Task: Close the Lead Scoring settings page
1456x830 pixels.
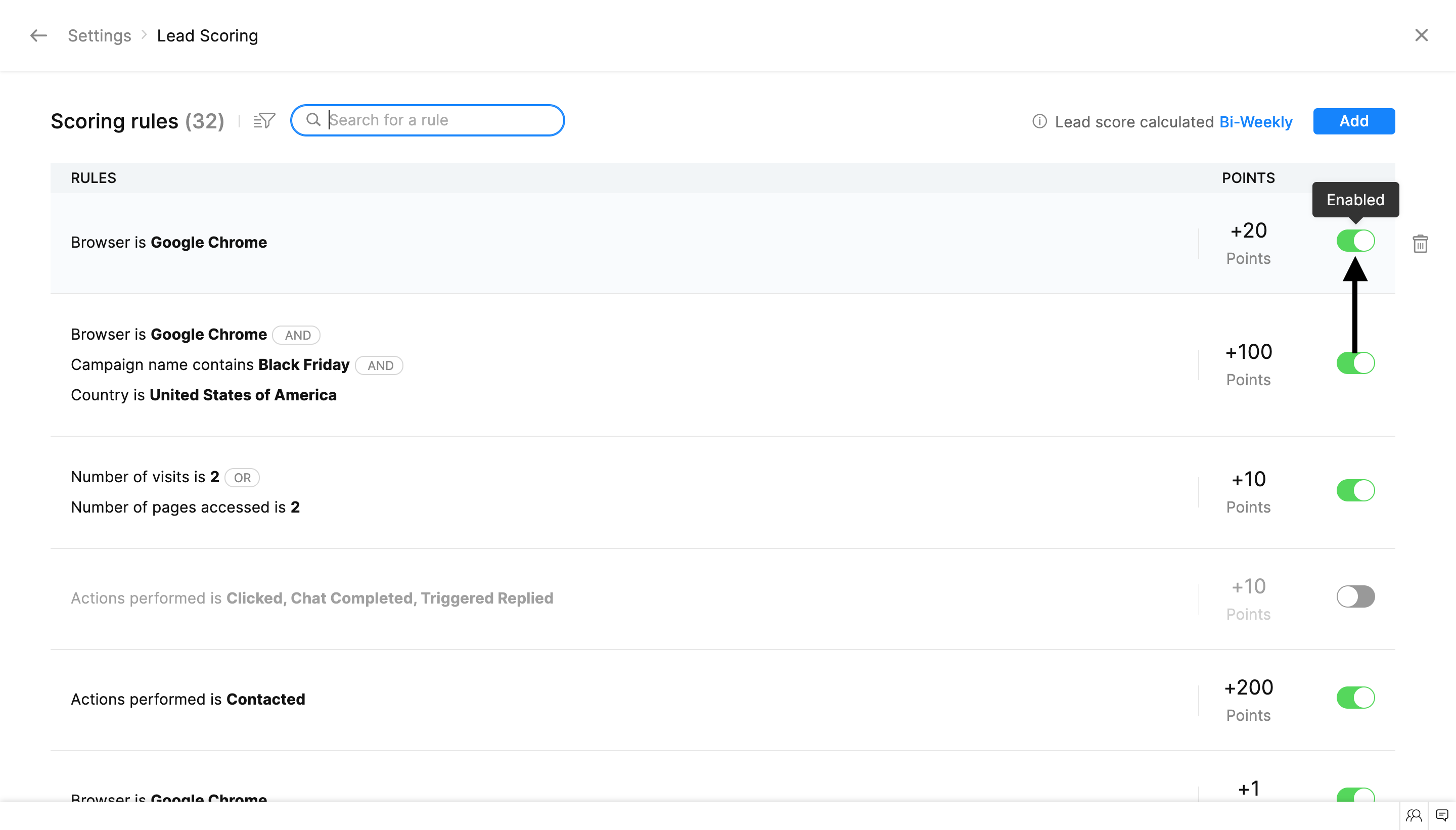Action: click(x=1421, y=35)
